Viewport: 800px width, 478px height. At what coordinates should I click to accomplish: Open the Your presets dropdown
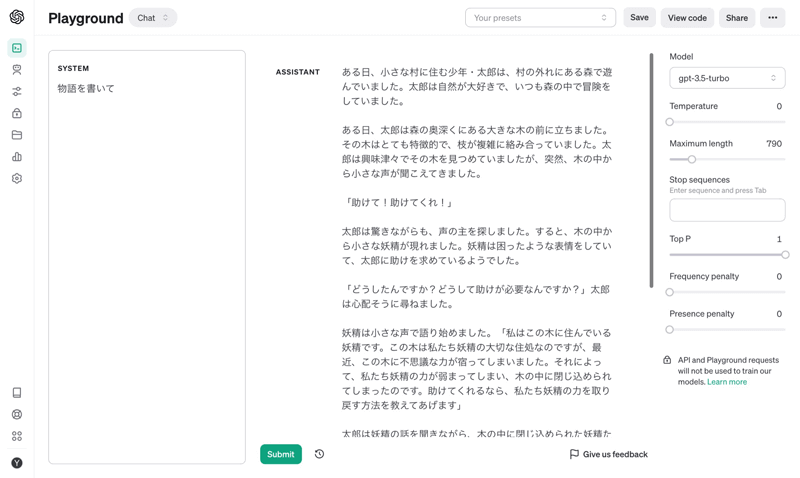[540, 18]
